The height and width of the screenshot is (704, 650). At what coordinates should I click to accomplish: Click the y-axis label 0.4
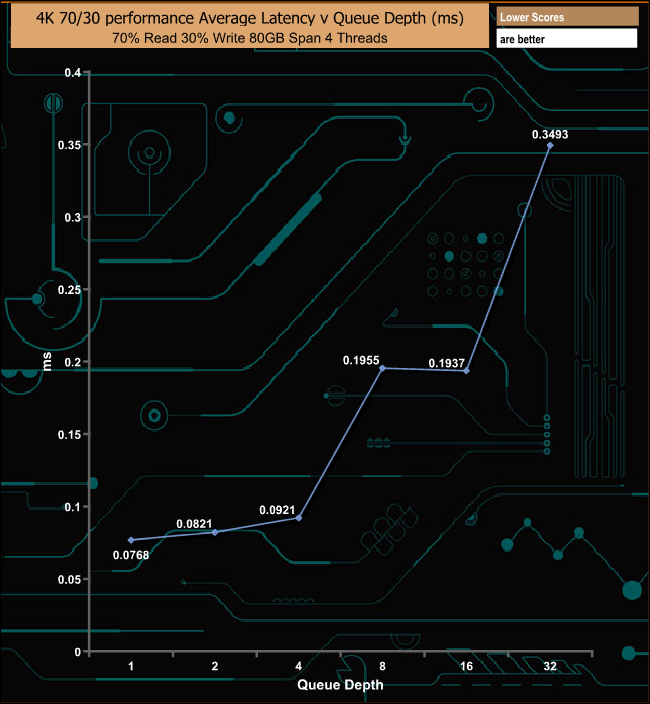[72, 72]
